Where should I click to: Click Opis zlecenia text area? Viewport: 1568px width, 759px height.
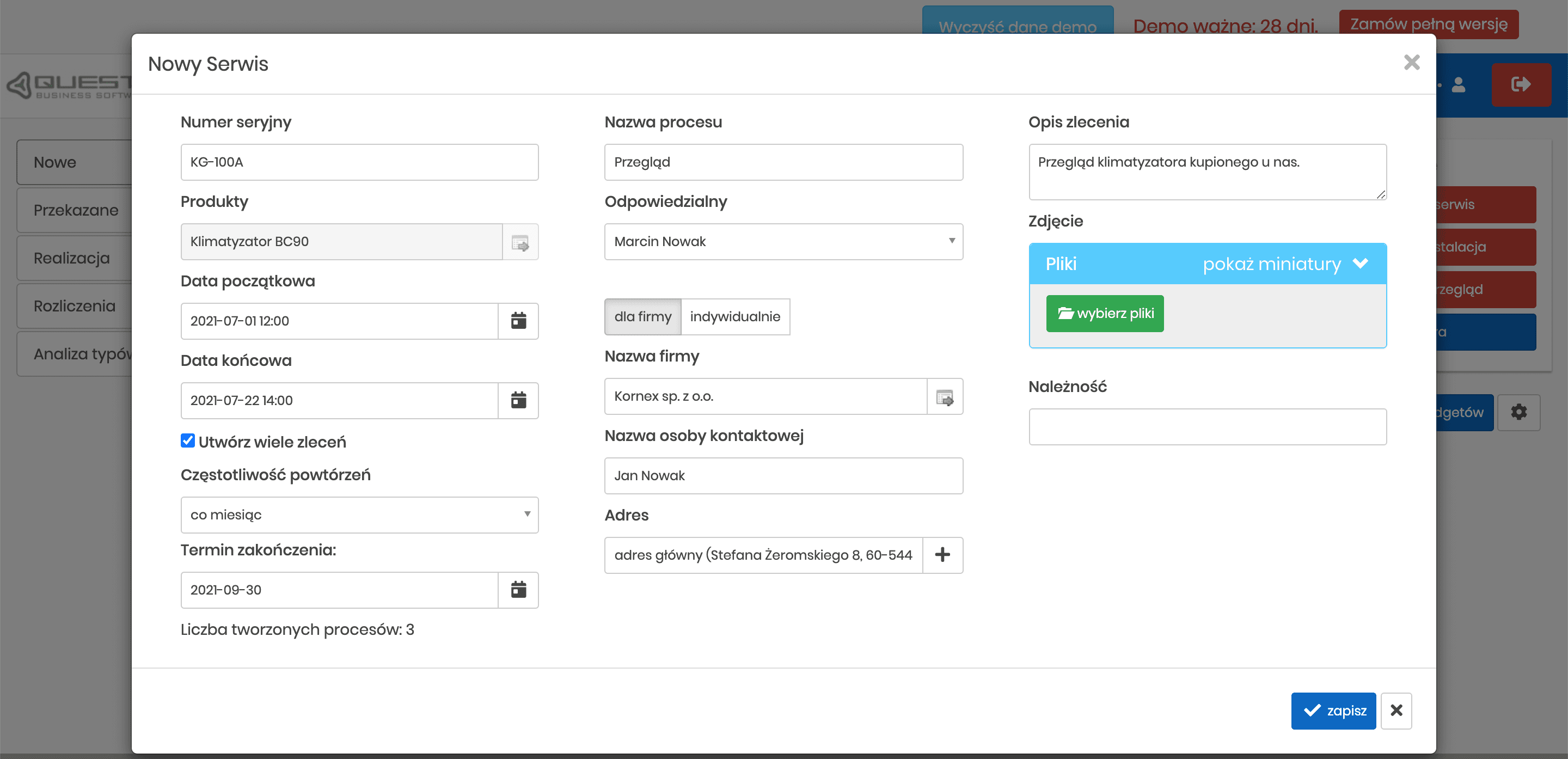(x=1208, y=172)
